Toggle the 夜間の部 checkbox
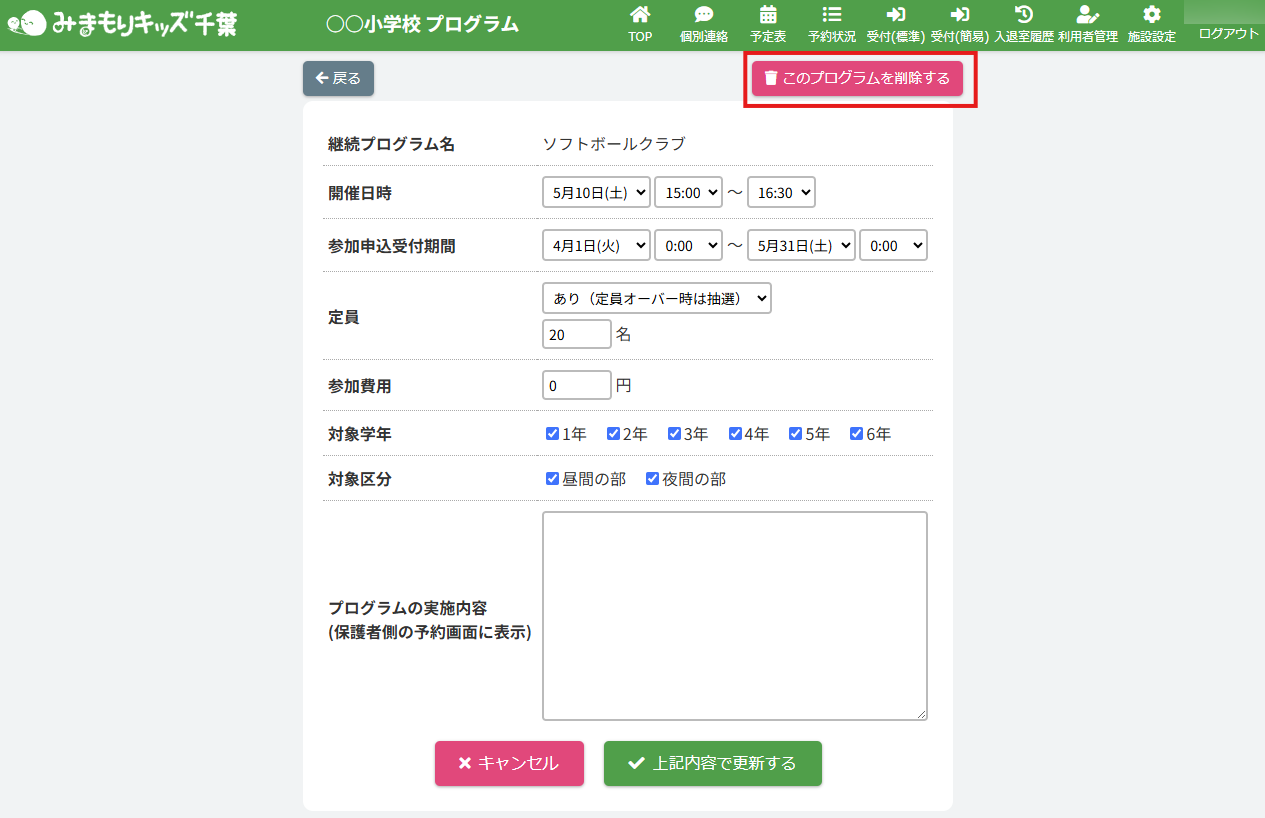The height and width of the screenshot is (818, 1265). pos(652,479)
